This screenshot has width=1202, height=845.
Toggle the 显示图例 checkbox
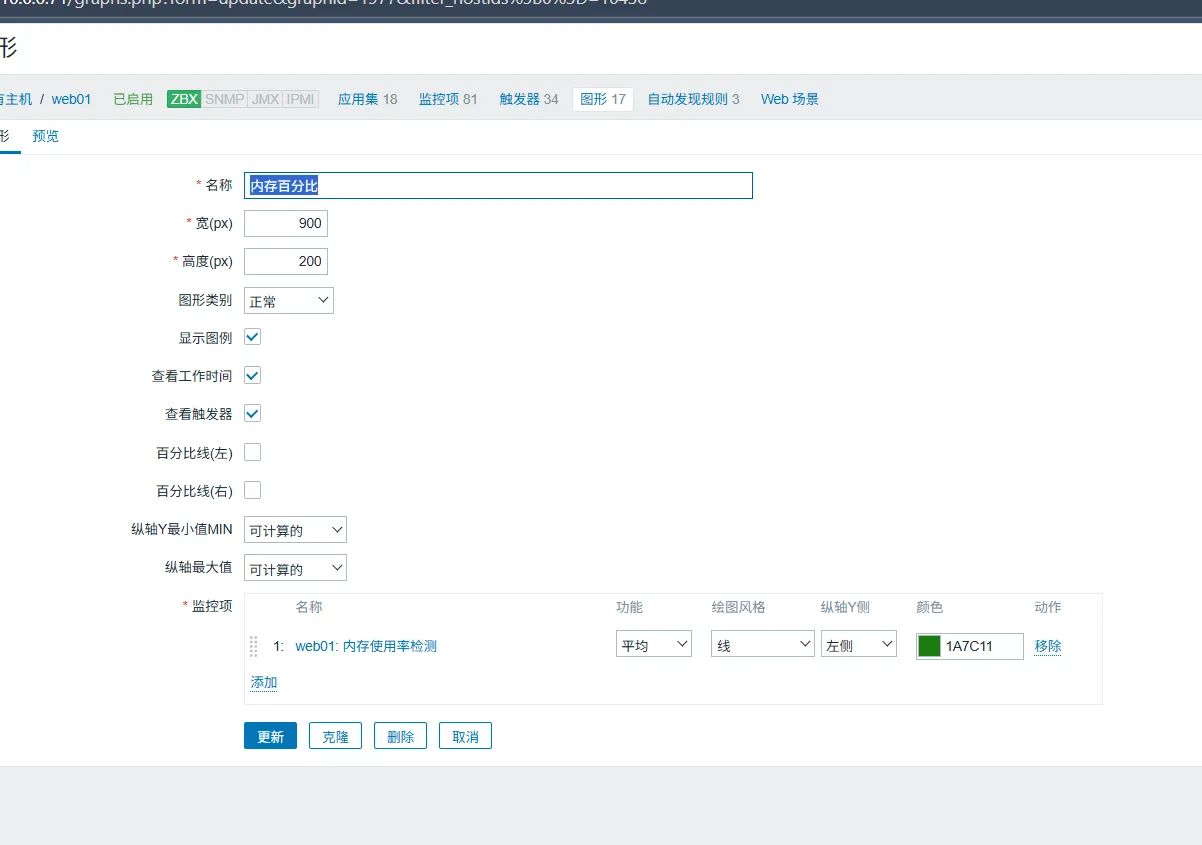[253, 337]
